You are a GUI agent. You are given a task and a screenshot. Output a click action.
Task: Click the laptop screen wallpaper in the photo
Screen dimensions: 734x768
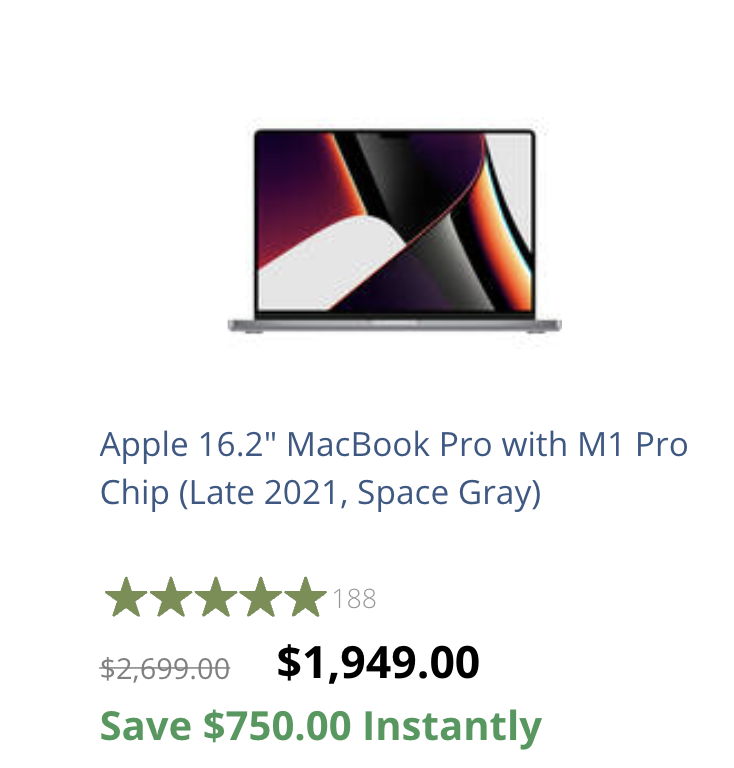pos(395,221)
